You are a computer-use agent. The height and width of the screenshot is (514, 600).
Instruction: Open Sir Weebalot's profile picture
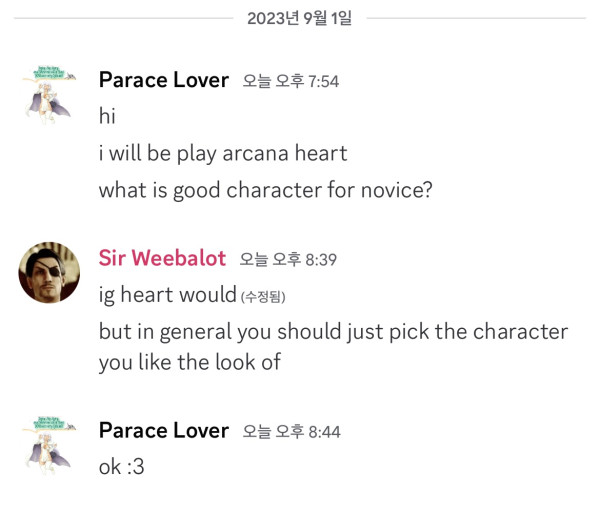click(x=49, y=272)
